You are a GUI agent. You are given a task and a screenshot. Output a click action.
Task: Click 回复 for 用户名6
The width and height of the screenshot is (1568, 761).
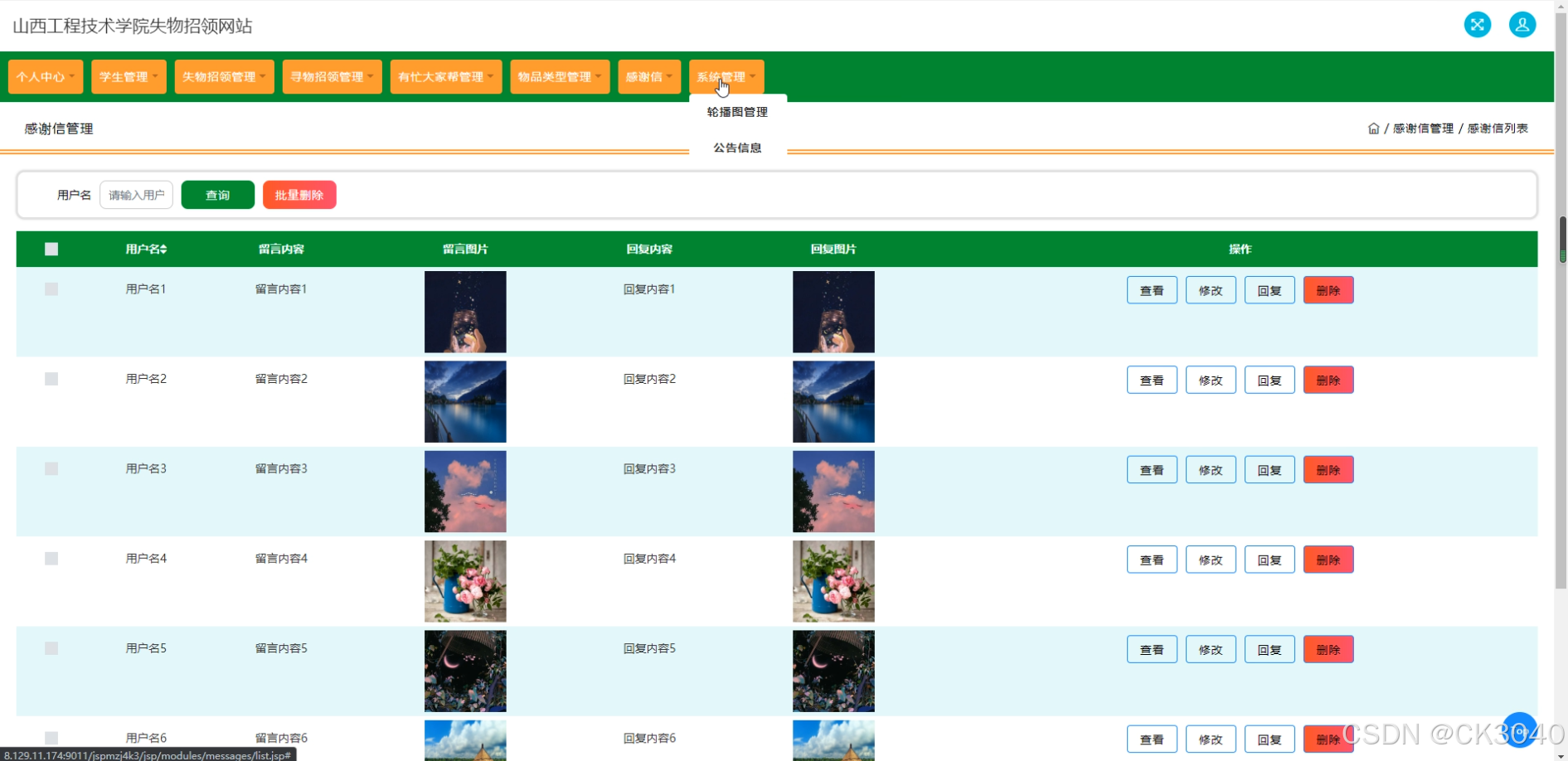point(1269,739)
